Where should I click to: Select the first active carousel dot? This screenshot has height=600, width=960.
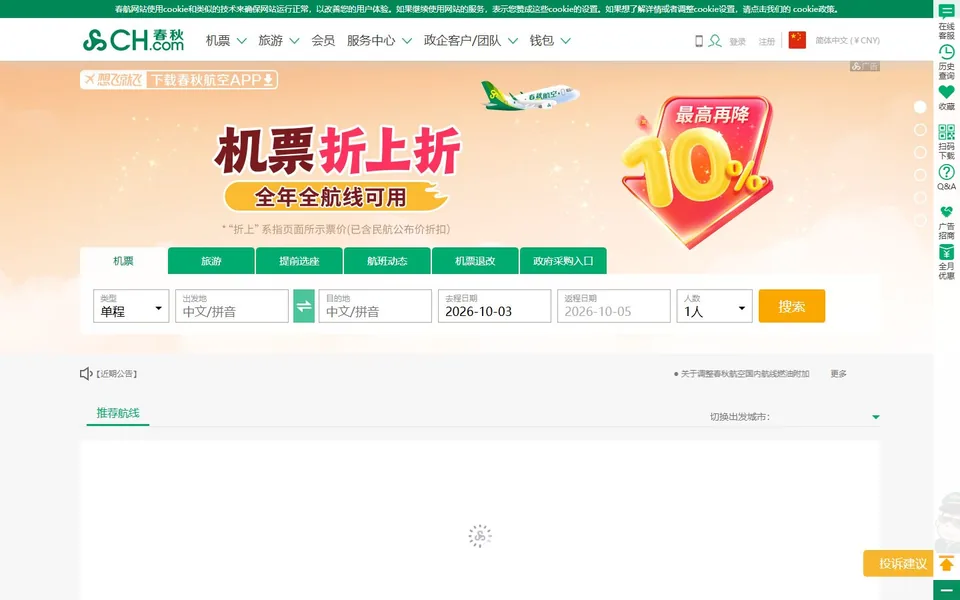point(920,107)
